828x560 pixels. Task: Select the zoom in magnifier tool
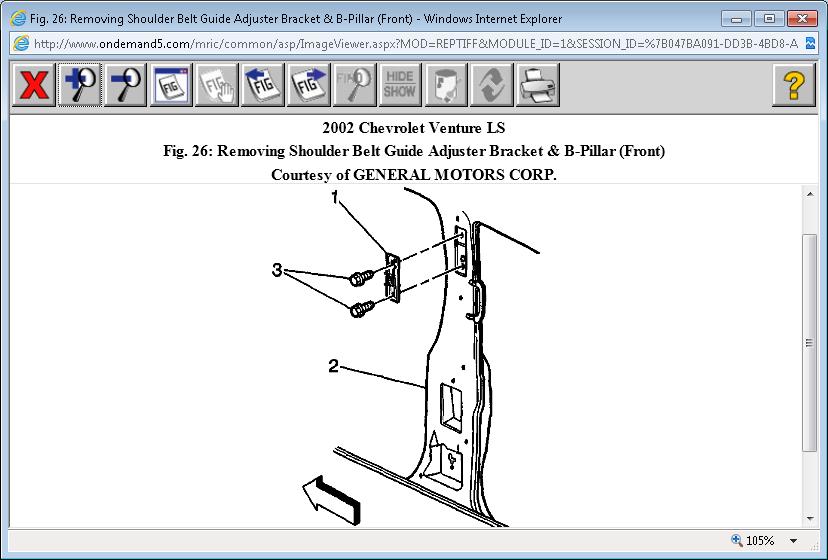(x=80, y=85)
